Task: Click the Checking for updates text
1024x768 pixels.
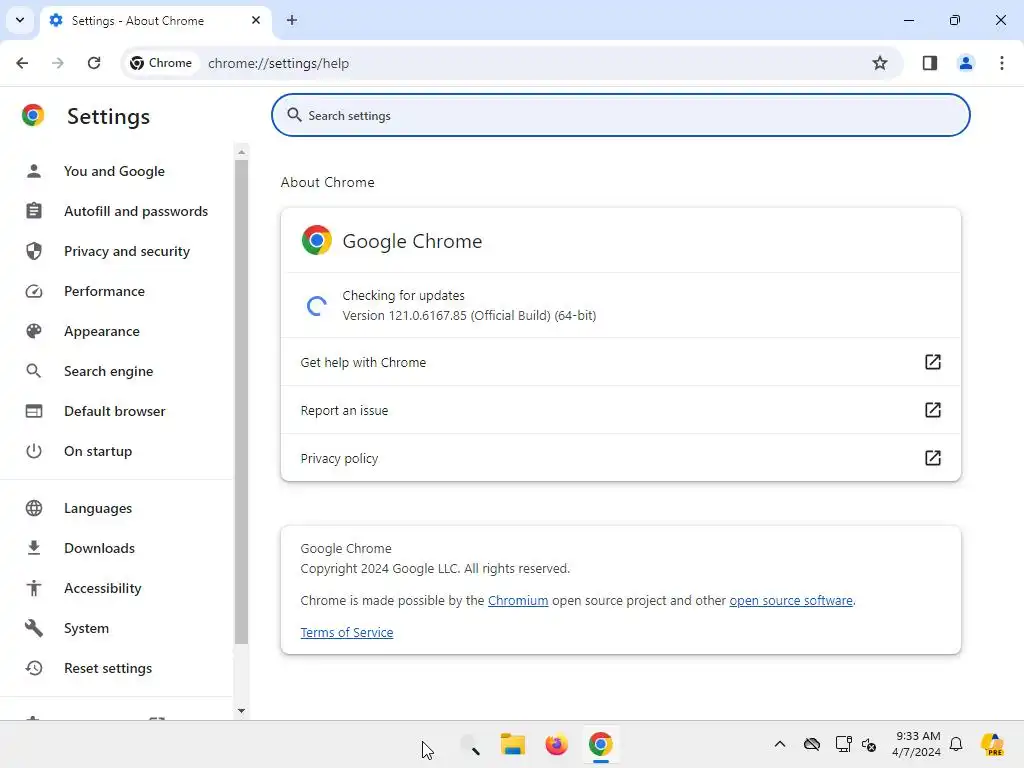Action: (x=404, y=295)
